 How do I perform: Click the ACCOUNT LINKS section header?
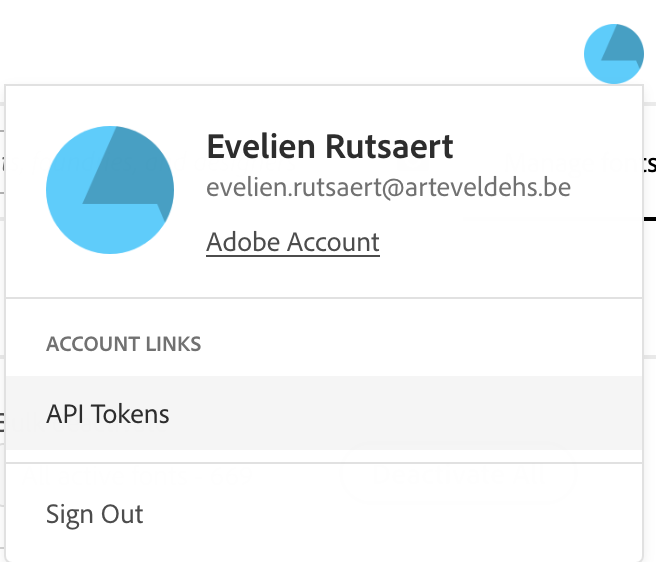[x=123, y=344]
